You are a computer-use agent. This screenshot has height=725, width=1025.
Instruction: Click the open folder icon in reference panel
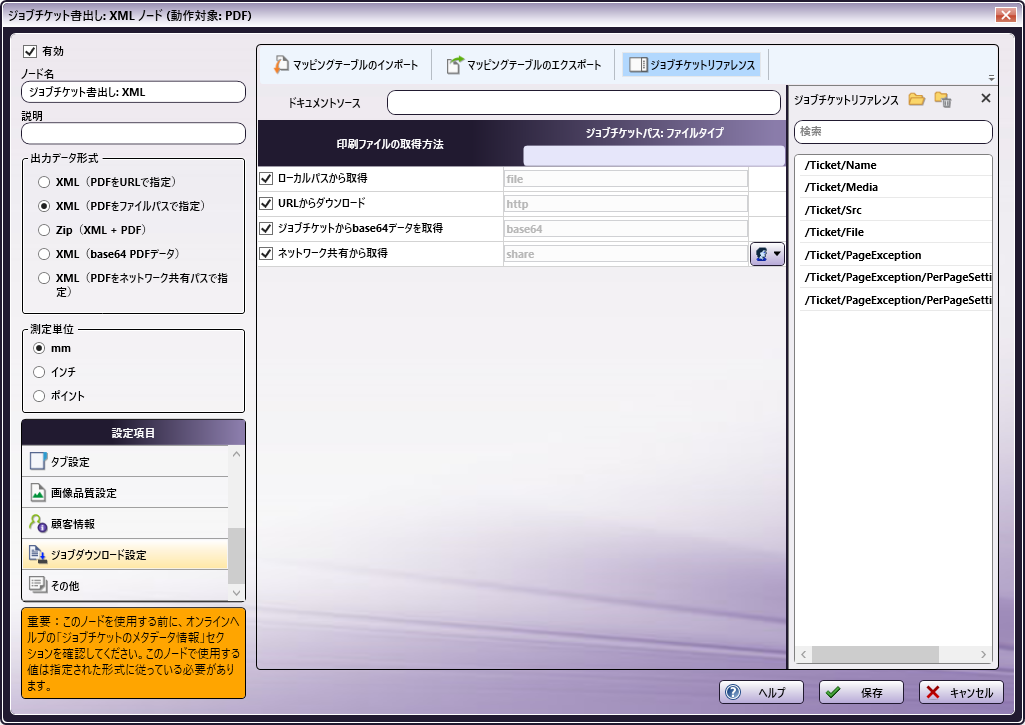[x=916, y=99]
